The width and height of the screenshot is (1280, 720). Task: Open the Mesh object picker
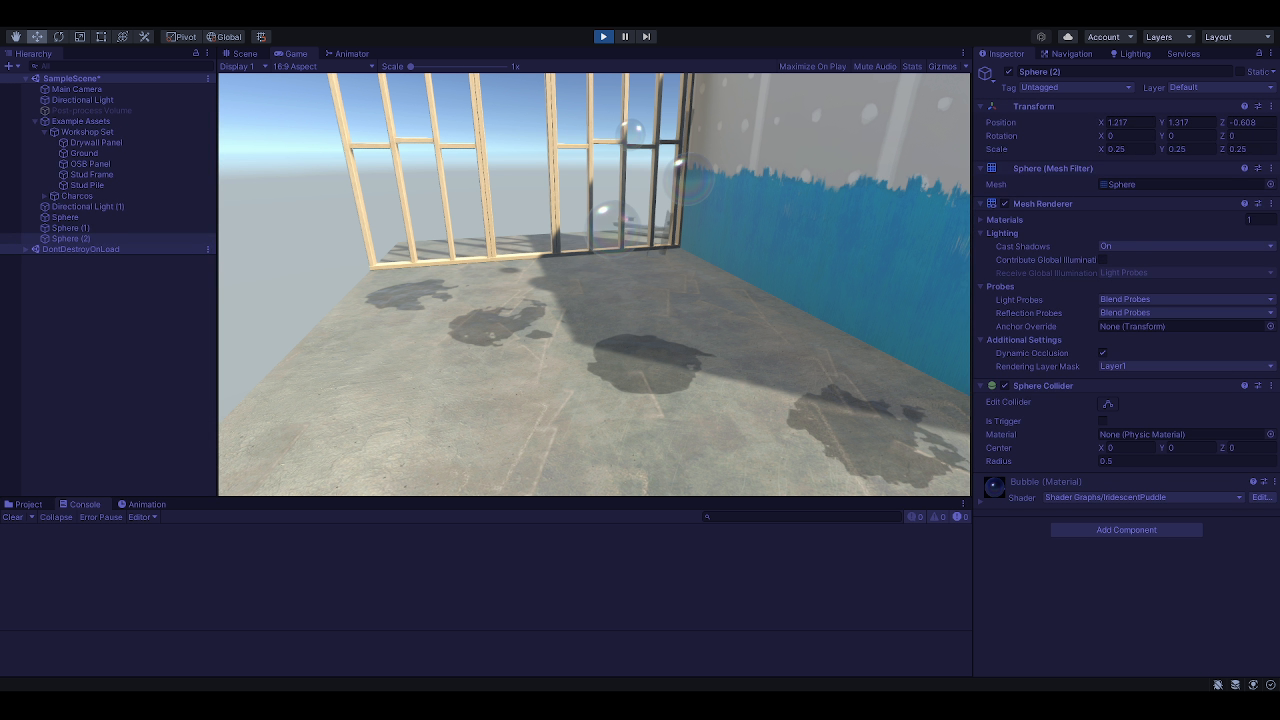[x=1271, y=184]
